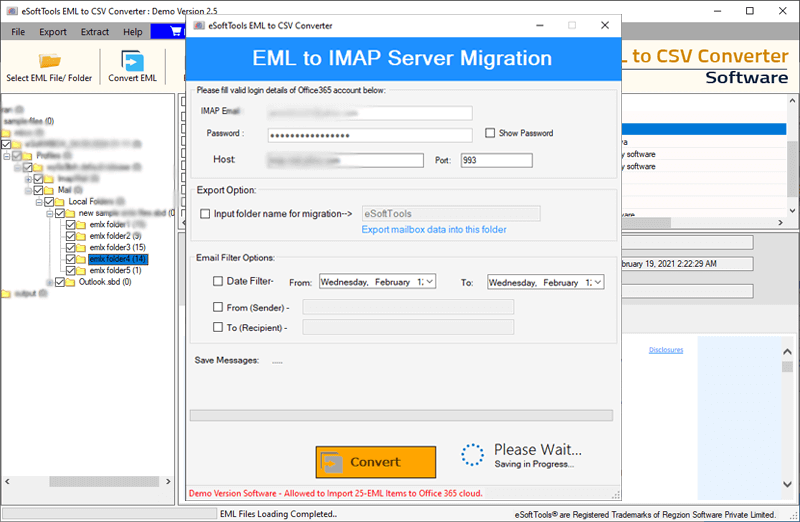800x522 pixels.
Task: Open the File menu
Action: click(x=18, y=32)
